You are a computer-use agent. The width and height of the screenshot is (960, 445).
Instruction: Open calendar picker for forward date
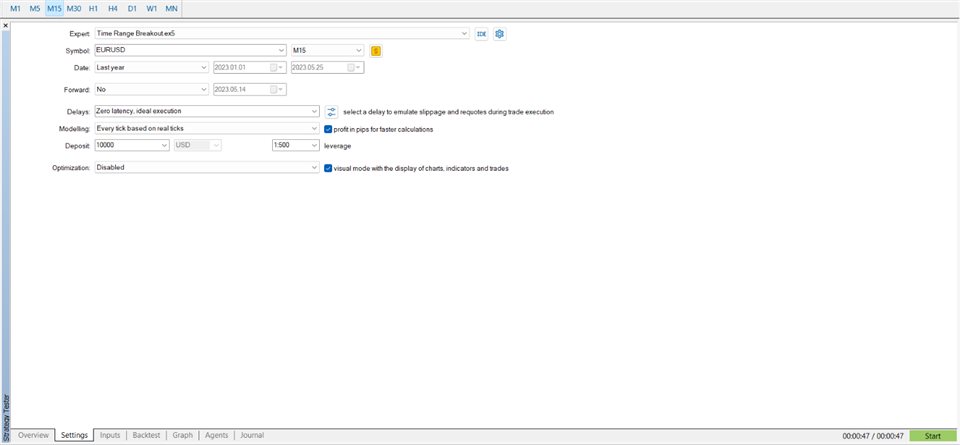pyautogui.click(x=277, y=89)
